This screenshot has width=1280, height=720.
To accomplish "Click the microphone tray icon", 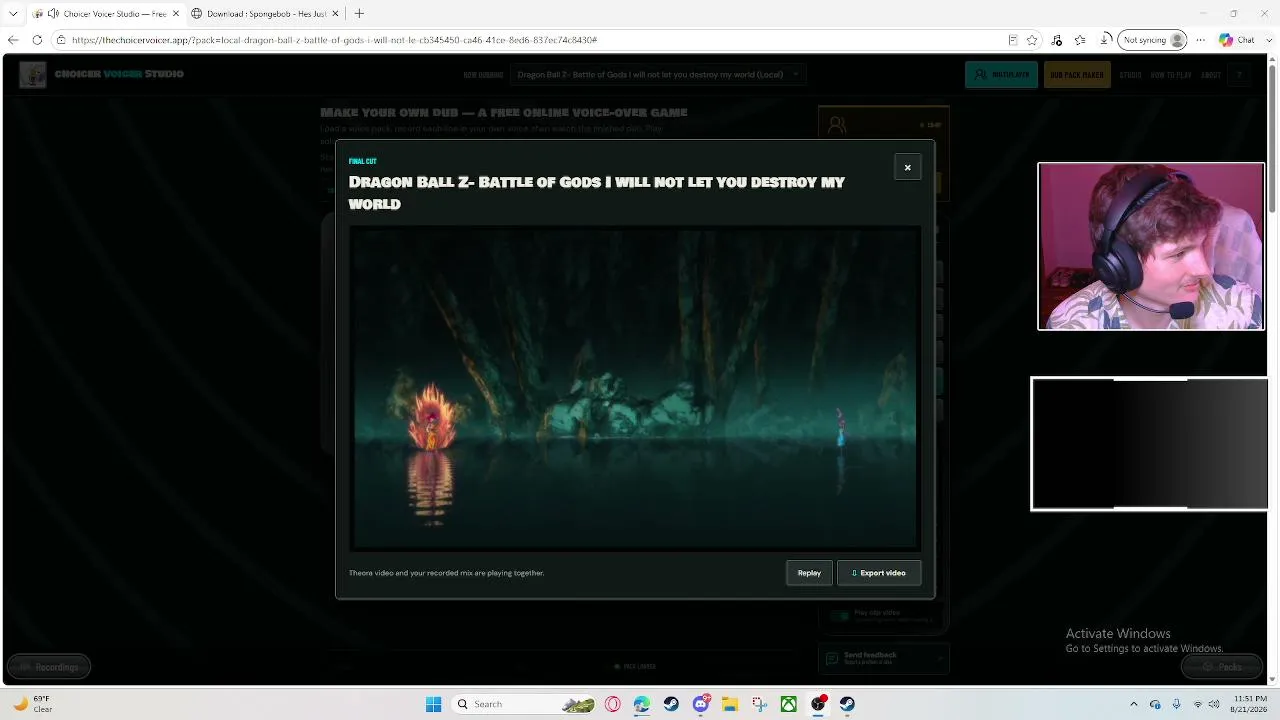I will [1176, 704].
